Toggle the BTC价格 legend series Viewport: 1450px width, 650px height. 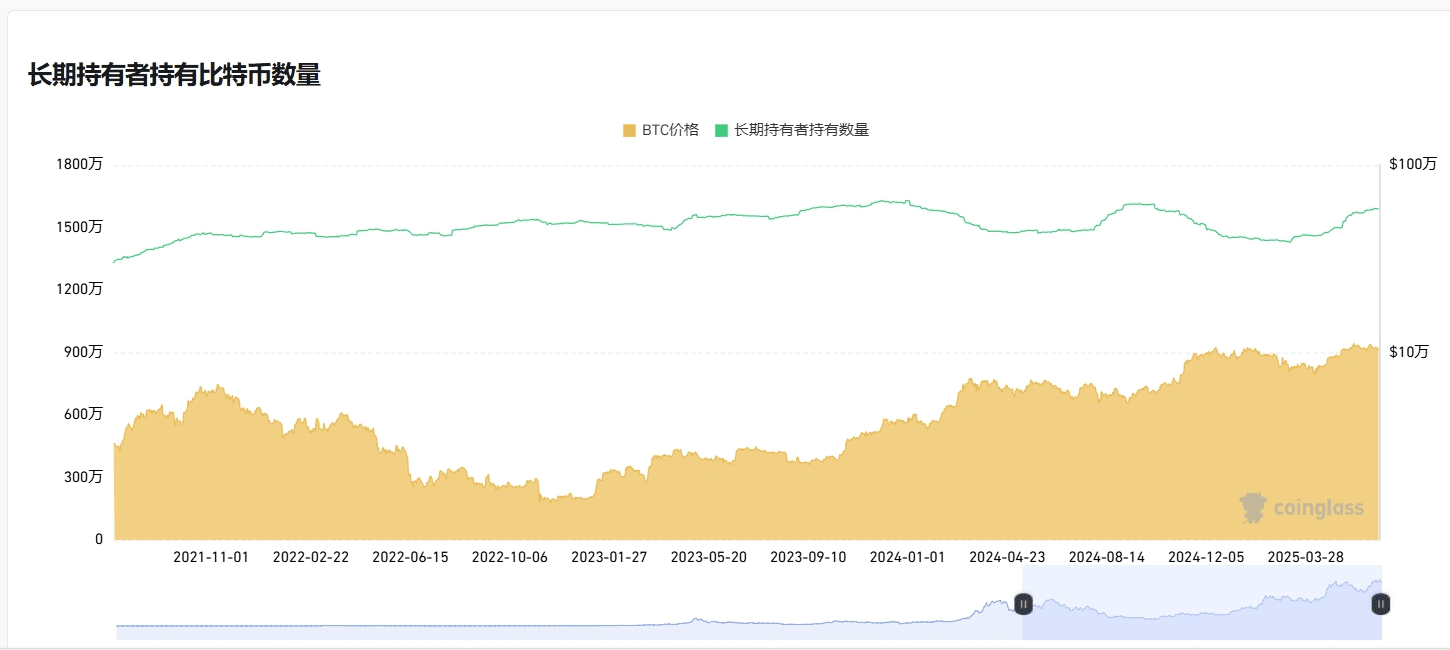[661, 130]
